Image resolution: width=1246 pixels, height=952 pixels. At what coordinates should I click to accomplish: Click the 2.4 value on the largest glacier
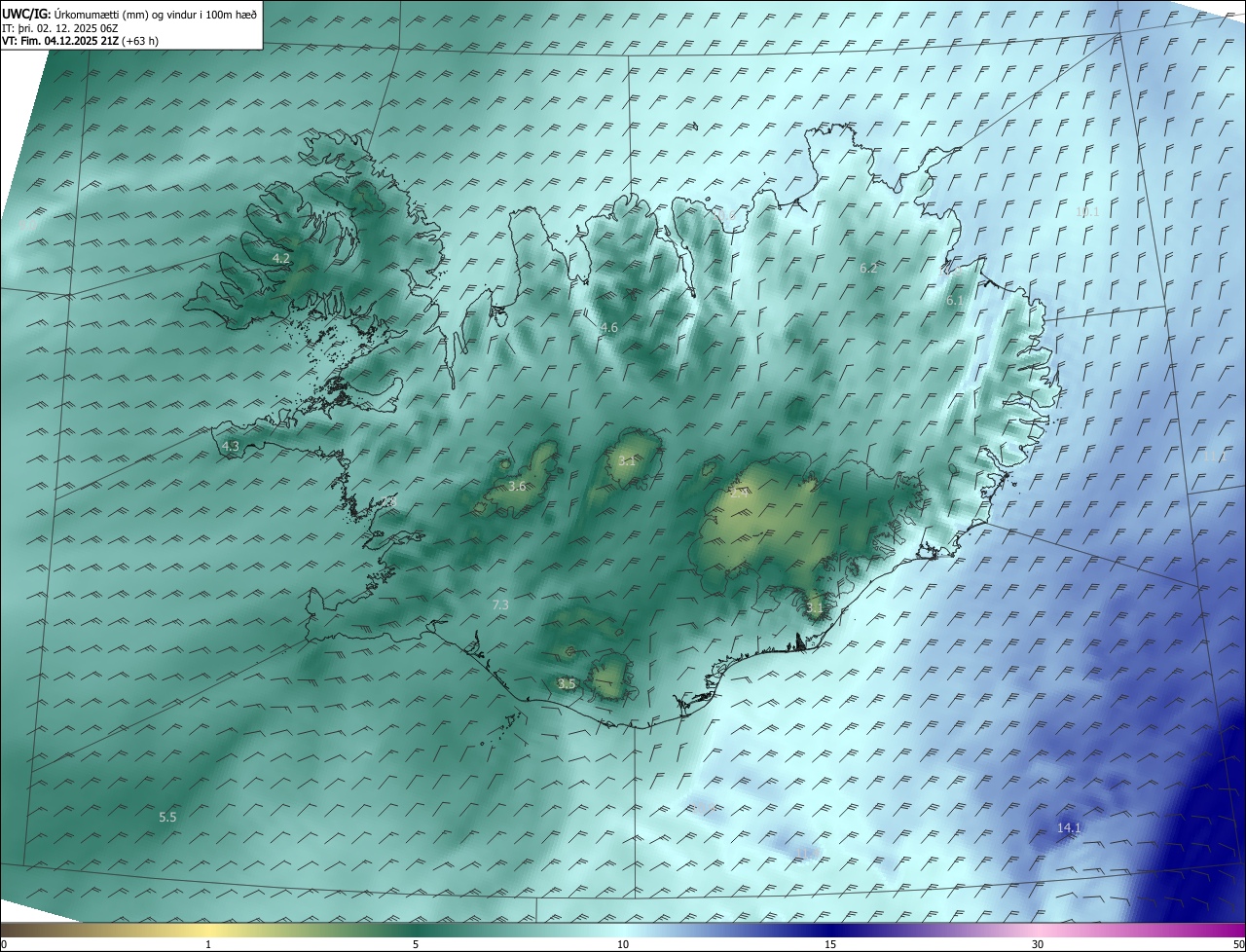coord(739,493)
